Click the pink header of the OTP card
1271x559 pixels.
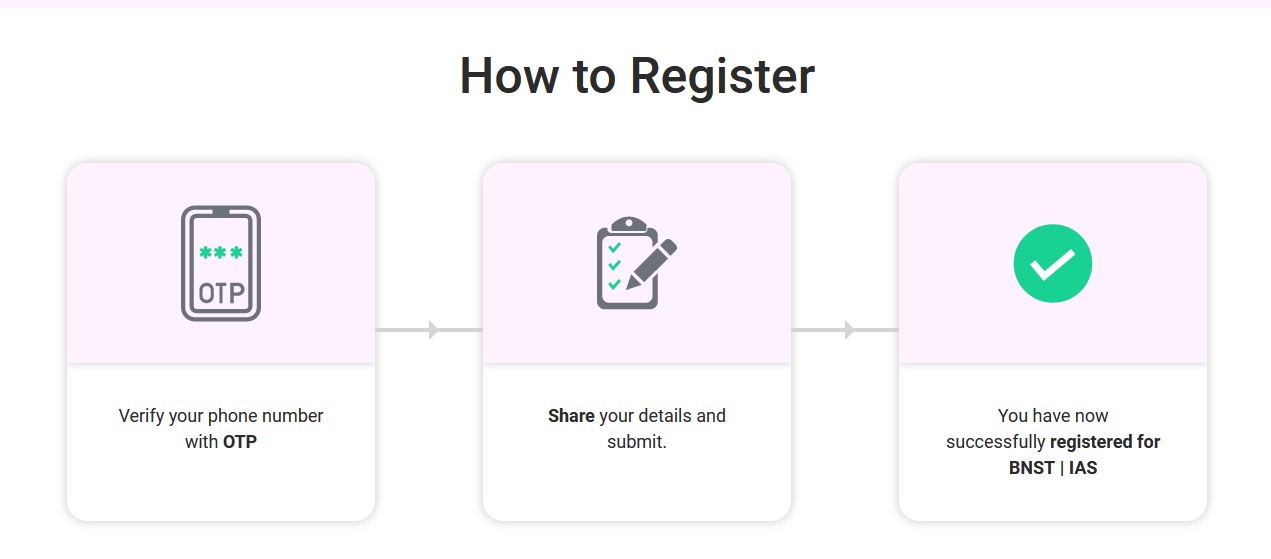[221, 263]
